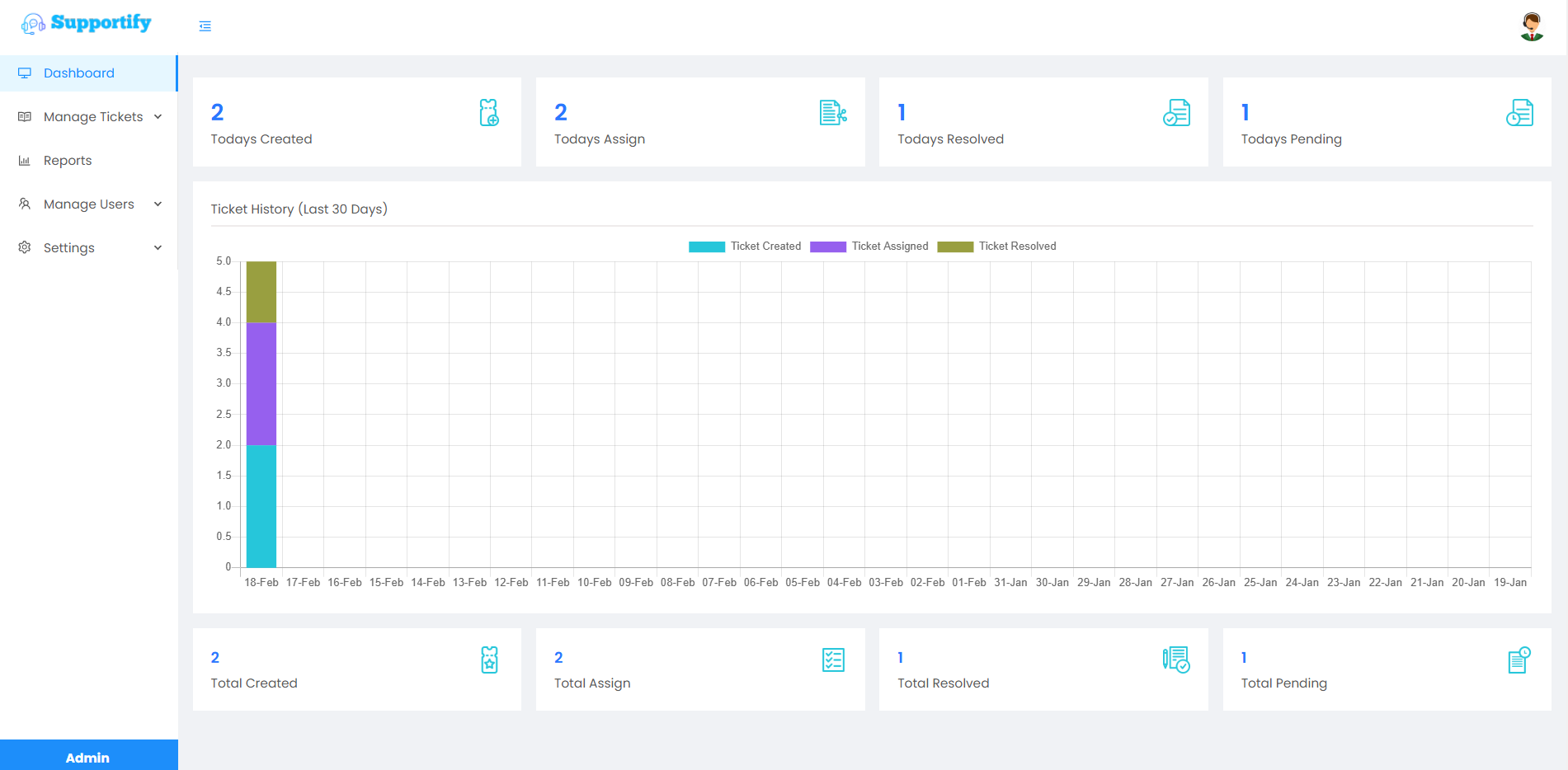Click the Total Resolved icon
The height and width of the screenshot is (770, 1568).
click(1176, 660)
